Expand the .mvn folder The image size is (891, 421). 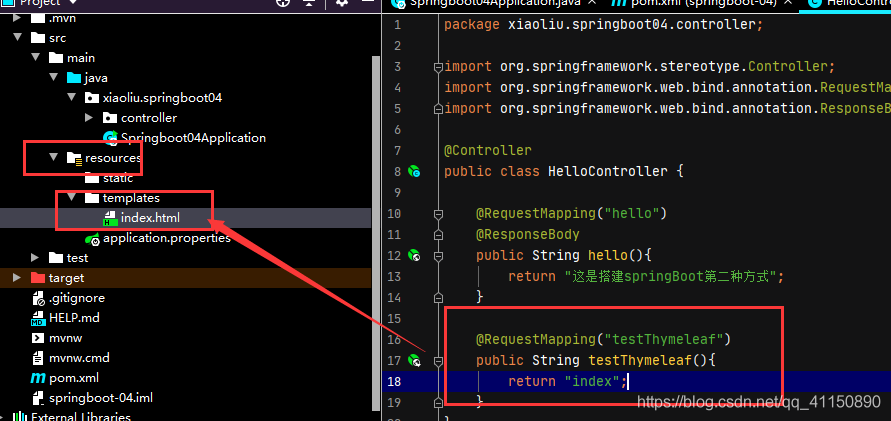pos(16,18)
